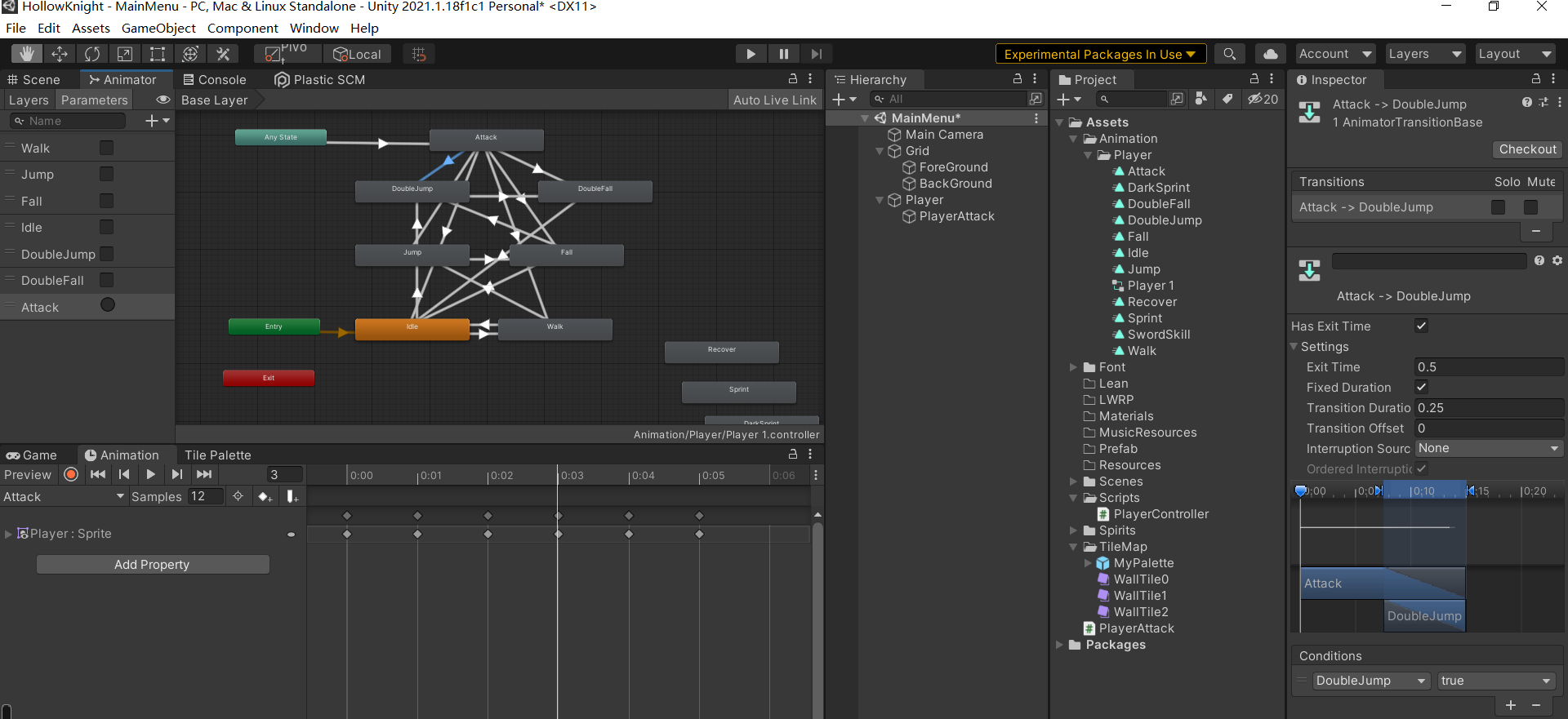Open the global search magnifier icon

pyautogui.click(x=1229, y=54)
